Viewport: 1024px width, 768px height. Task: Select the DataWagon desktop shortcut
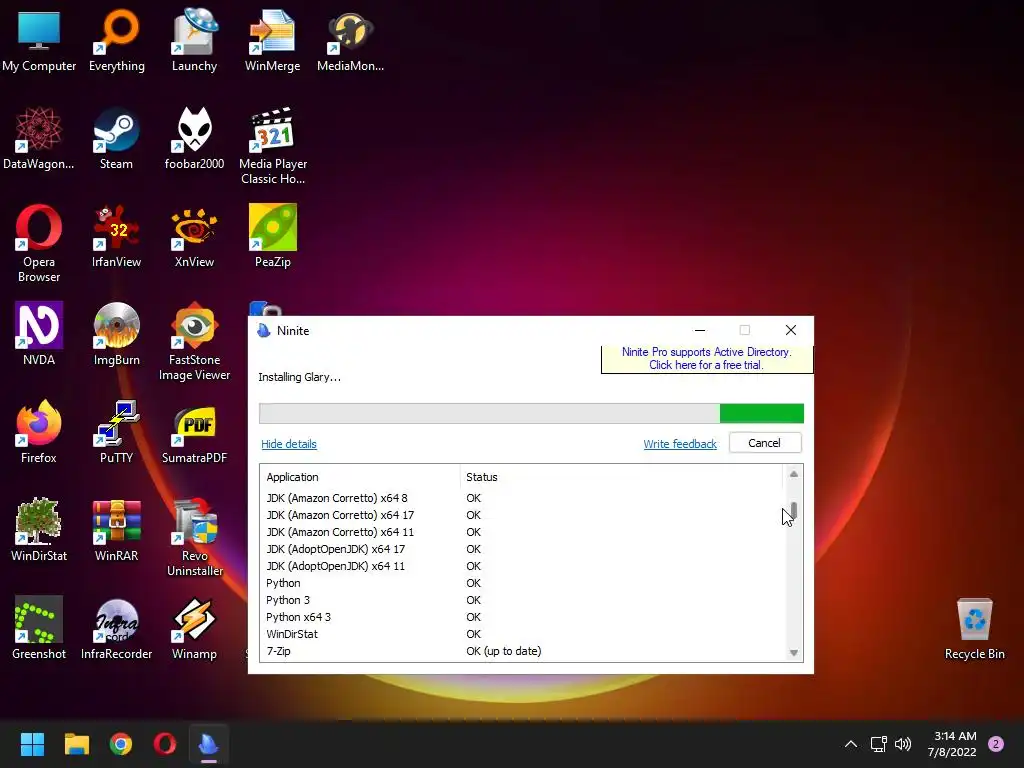pyautogui.click(x=39, y=138)
